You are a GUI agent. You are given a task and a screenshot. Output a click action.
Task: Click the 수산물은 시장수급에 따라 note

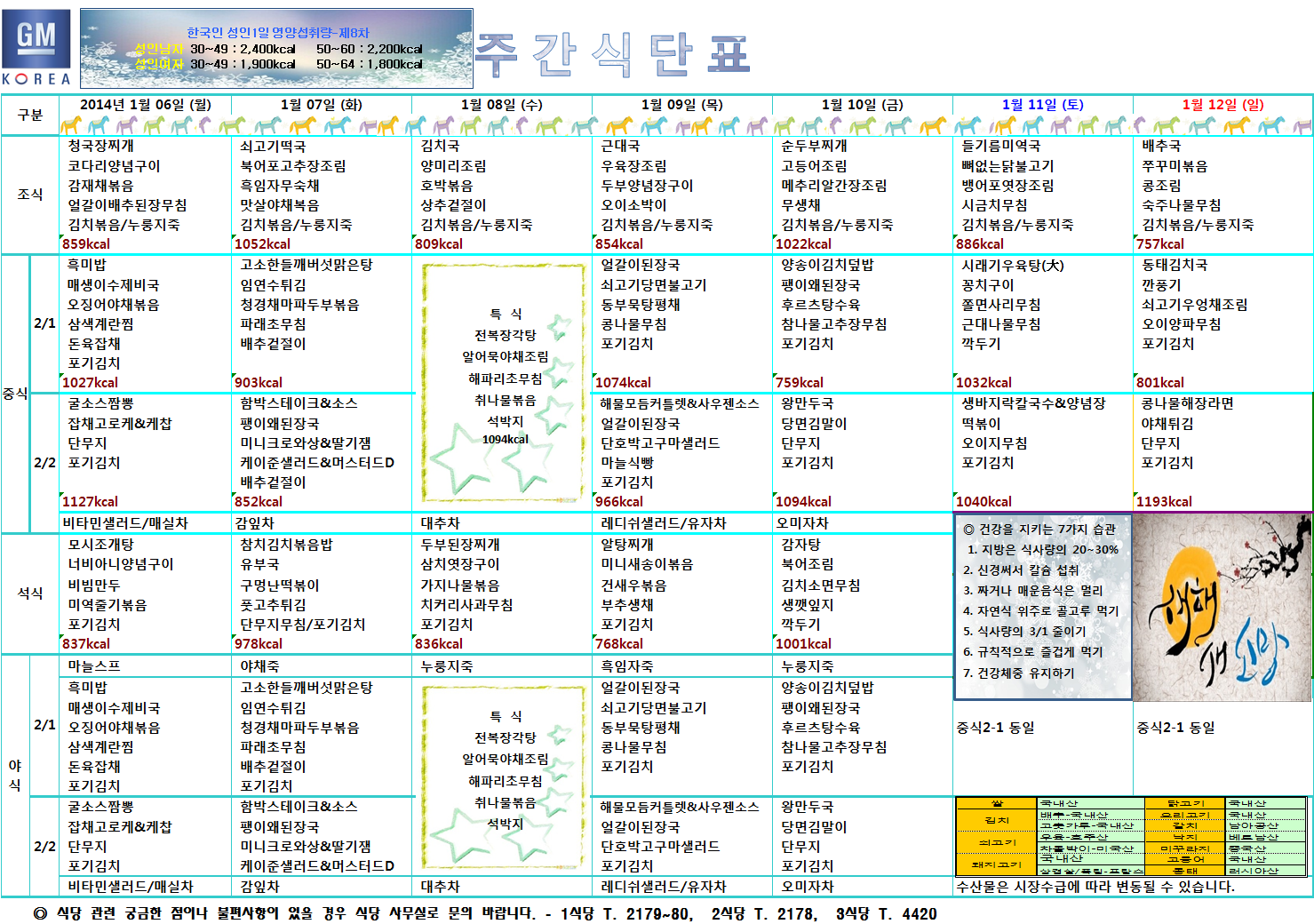click(x=1095, y=887)
